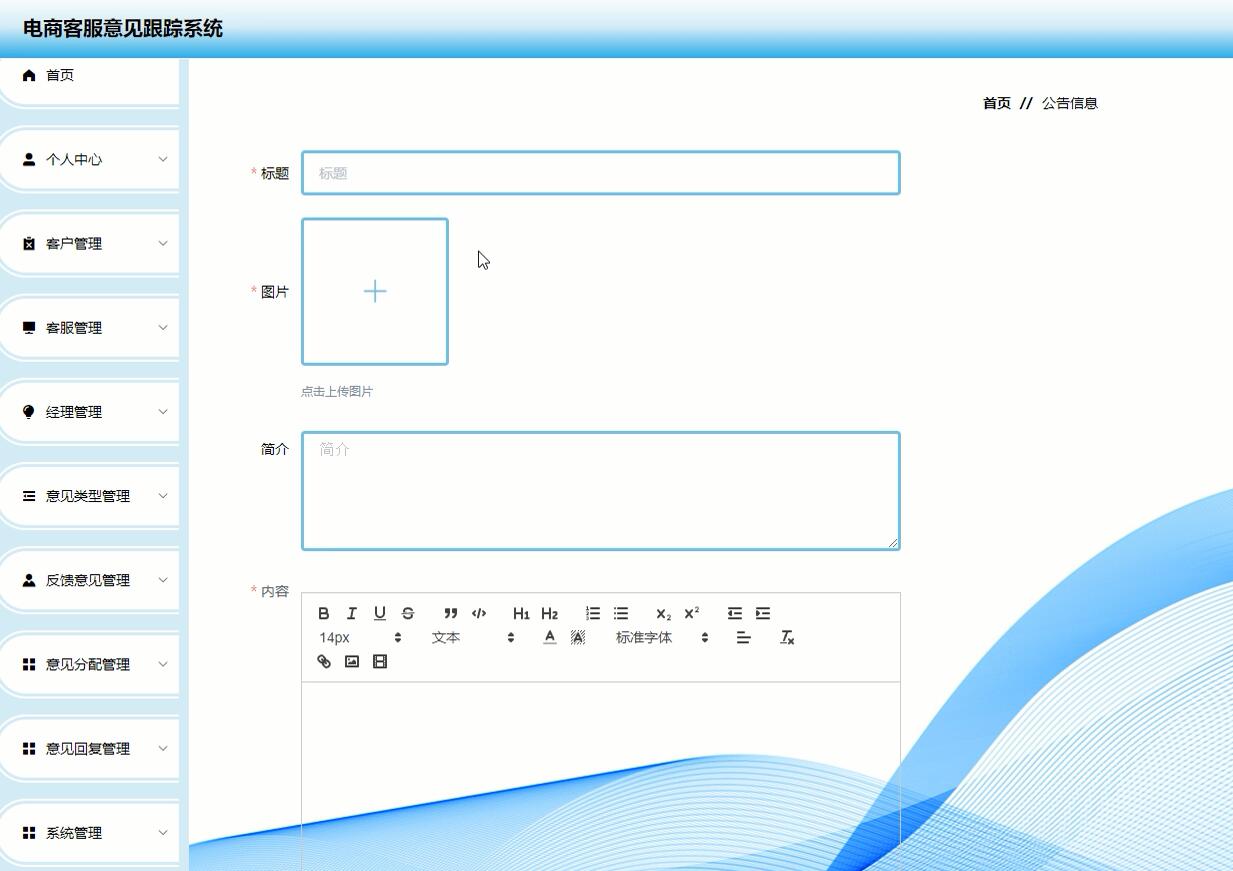Screen dimensions: 1233x871
Task: Focus the 标题 input field
Action: click(601, 173)
